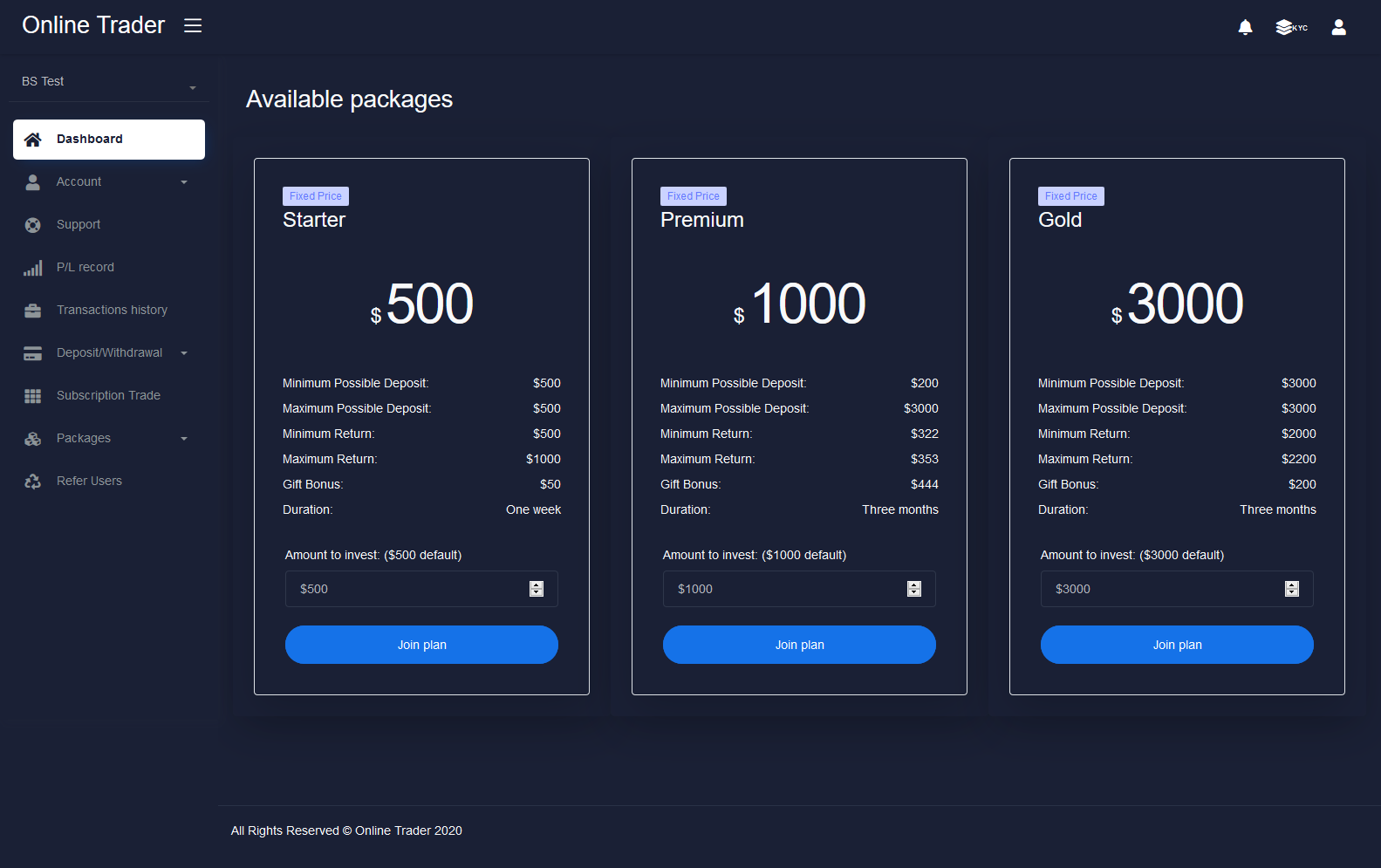Expand the Account submenu arrow
1381x868 pixels.
pos(184,182)
